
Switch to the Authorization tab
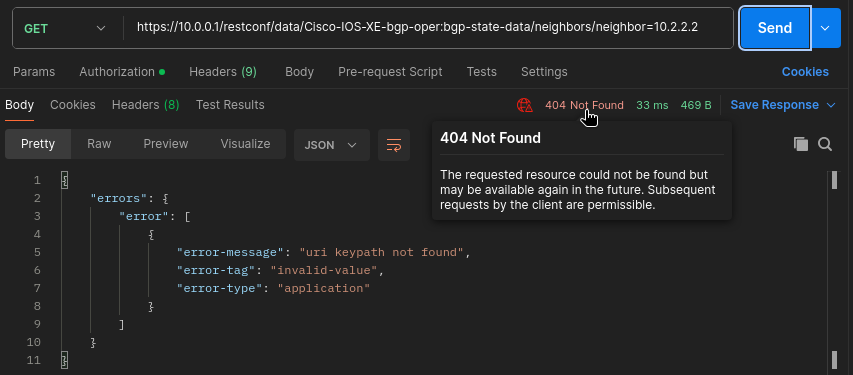pyautogui.click(x=122, y=72)
